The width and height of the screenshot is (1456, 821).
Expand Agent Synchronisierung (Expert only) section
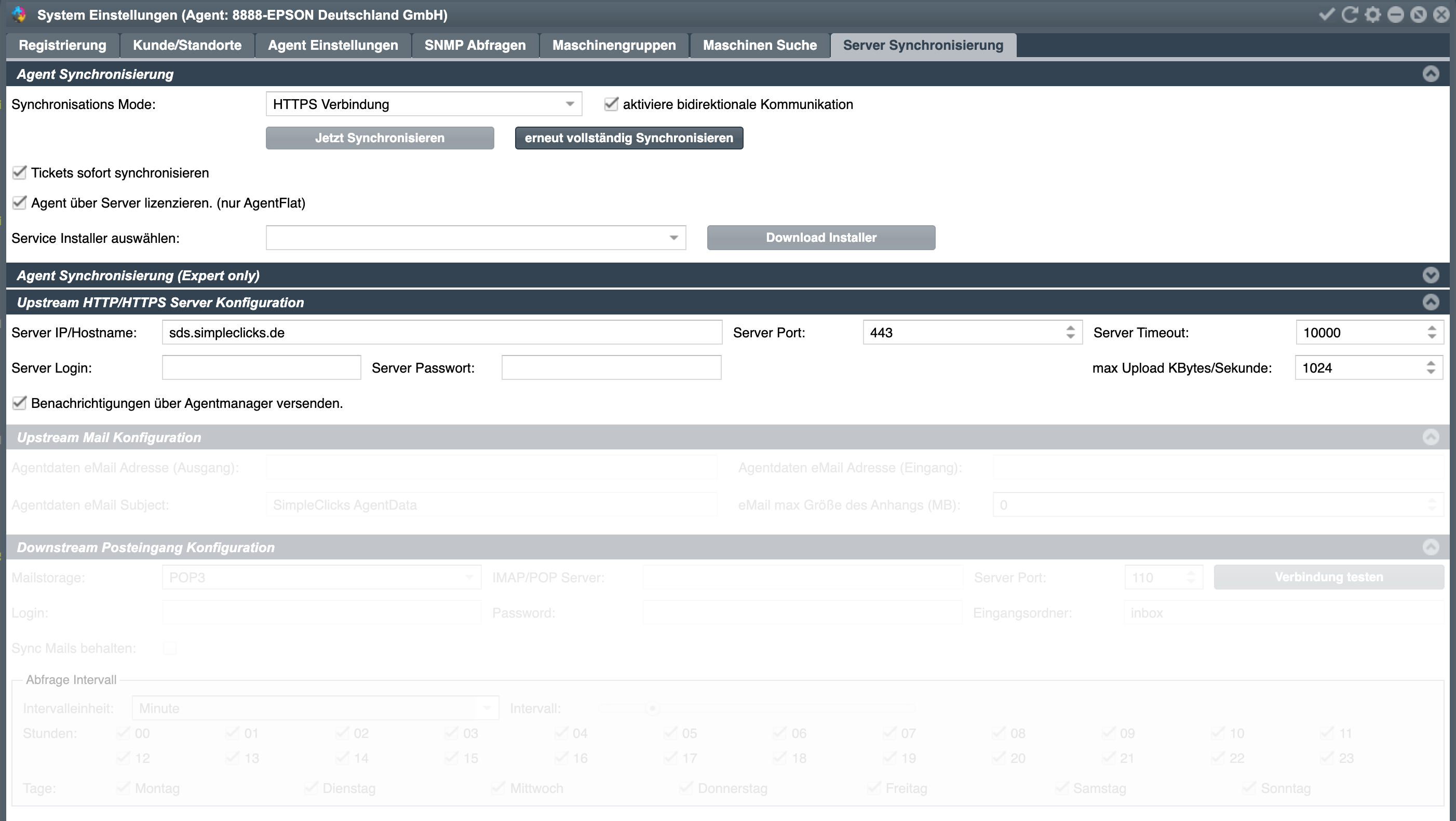pos(1431,275)
